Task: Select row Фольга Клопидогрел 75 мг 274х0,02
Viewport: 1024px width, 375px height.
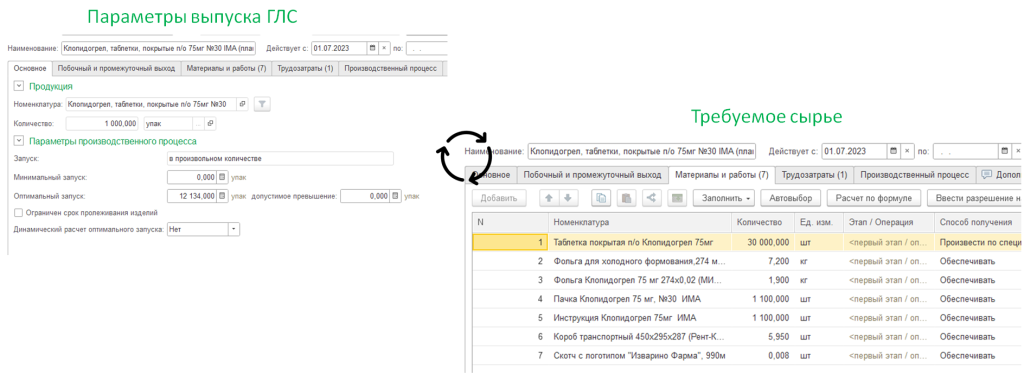Action: 747,280
